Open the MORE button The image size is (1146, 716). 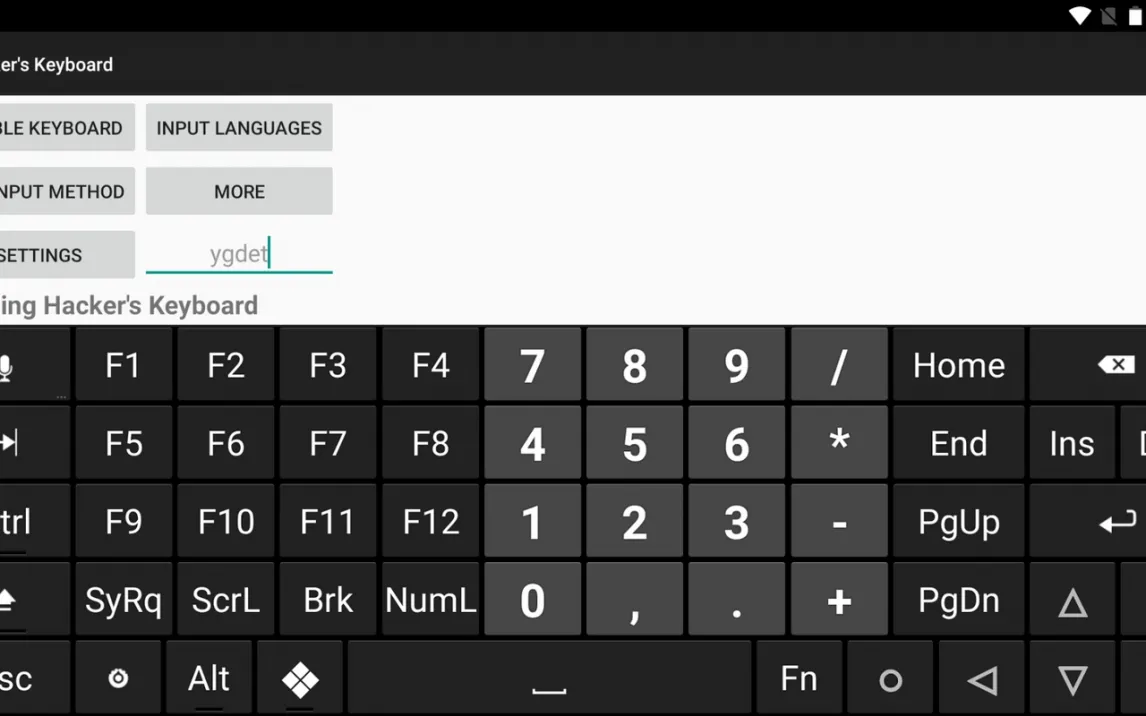click(239, 191)
